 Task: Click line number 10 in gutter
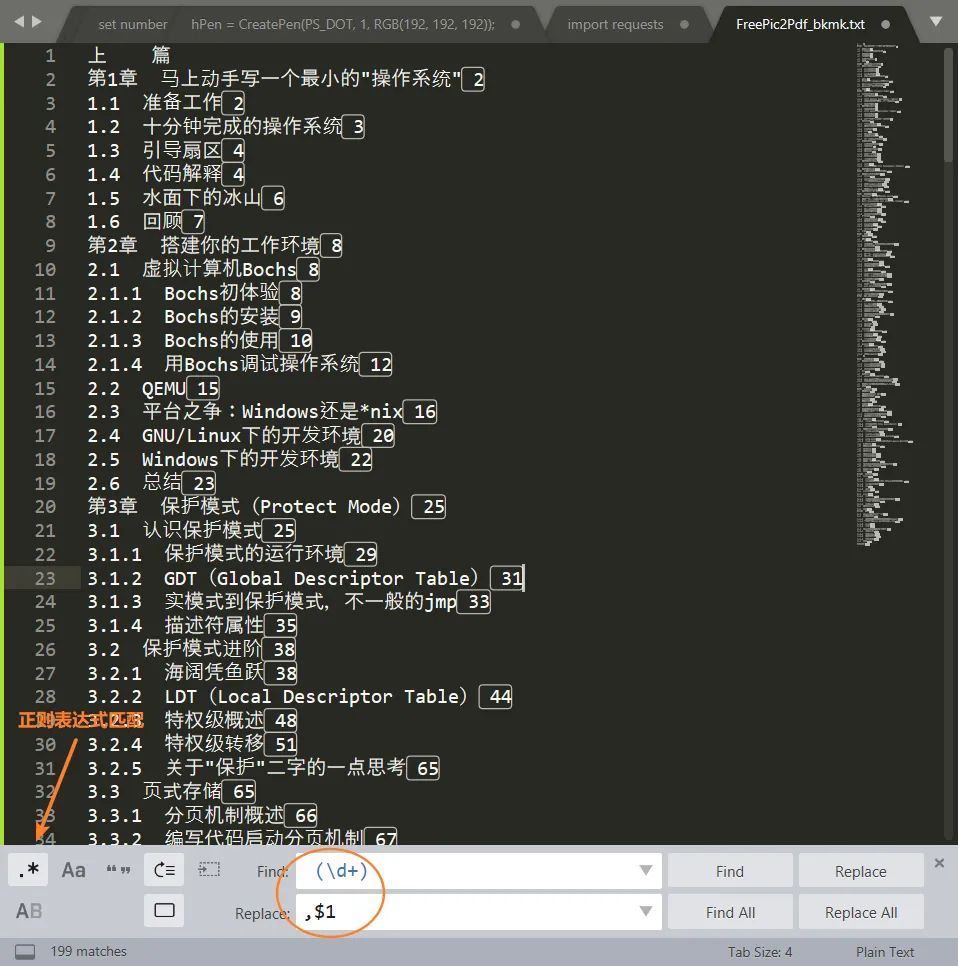[x=45, y=269]
